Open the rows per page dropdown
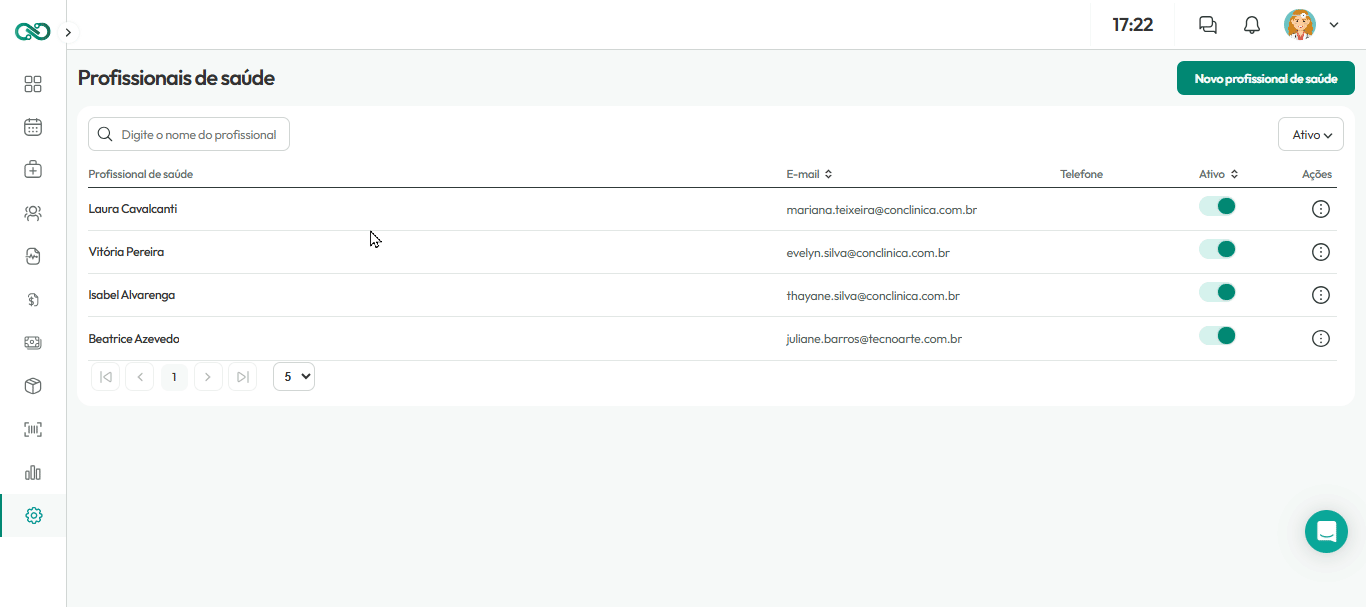 tap(294, 376)
